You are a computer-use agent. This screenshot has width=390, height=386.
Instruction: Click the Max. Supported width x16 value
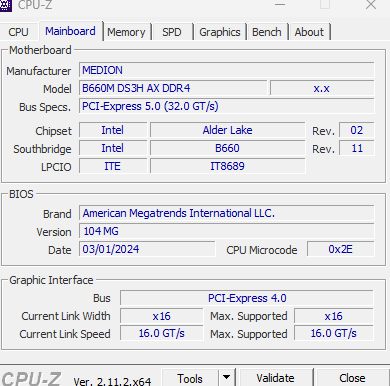(334, 316)
